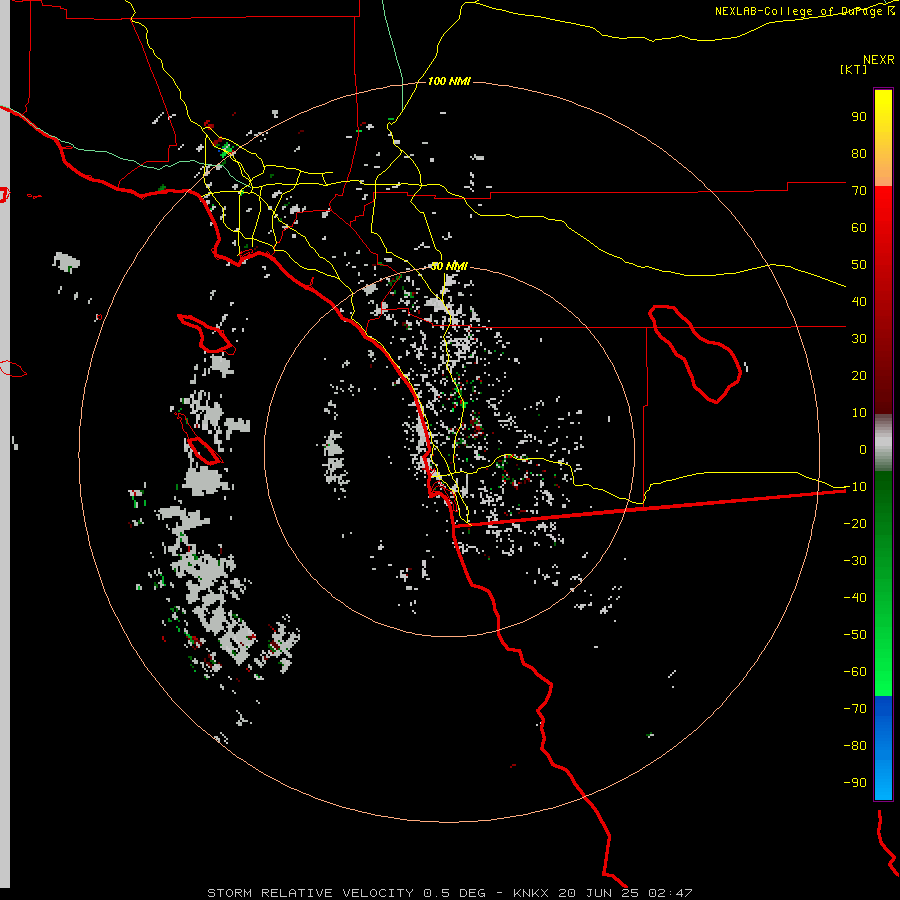Click the -30 value on the velocity scale
The width and height of the screenshot is (900, 900).
click(855, 561)
